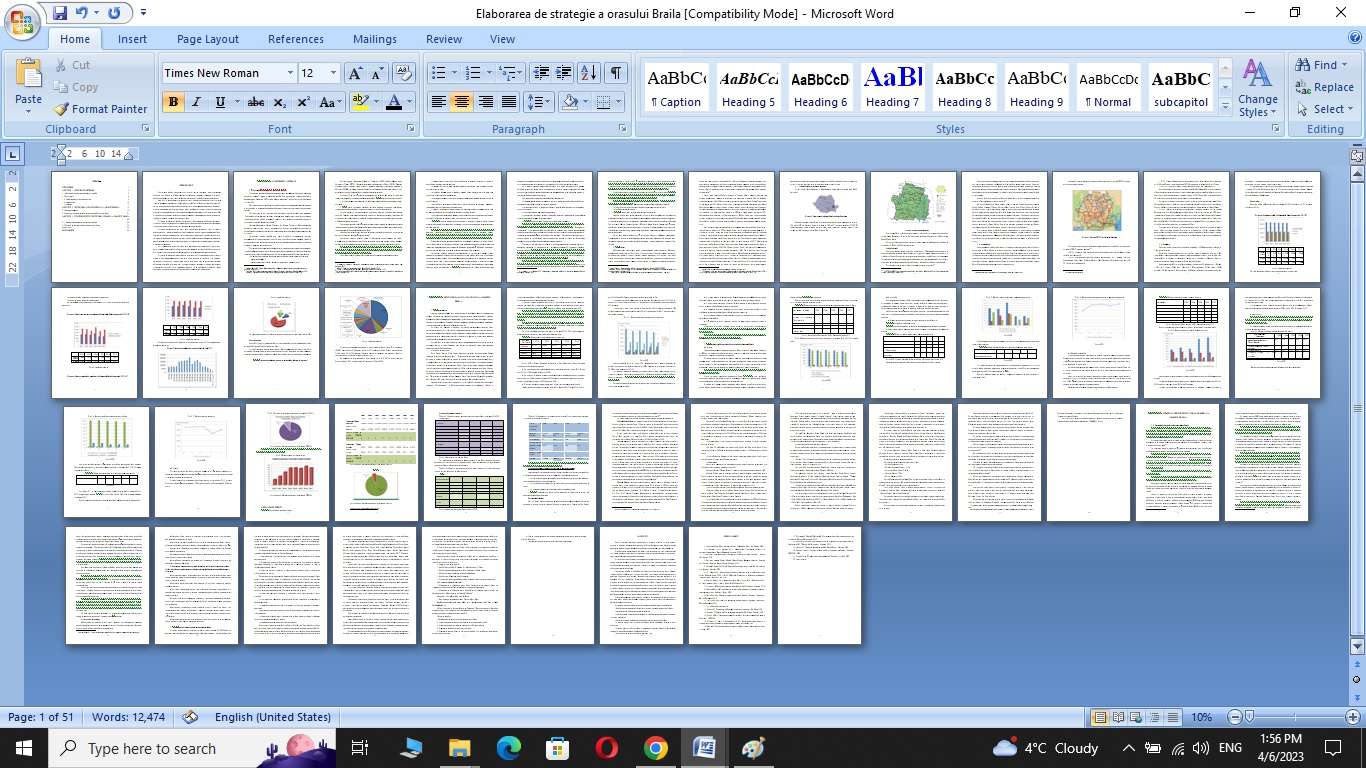Image resolution: width=1366 pixels, height=768 pixels.
Task: Click the zoom in plus button
Action: point(1352,717)
